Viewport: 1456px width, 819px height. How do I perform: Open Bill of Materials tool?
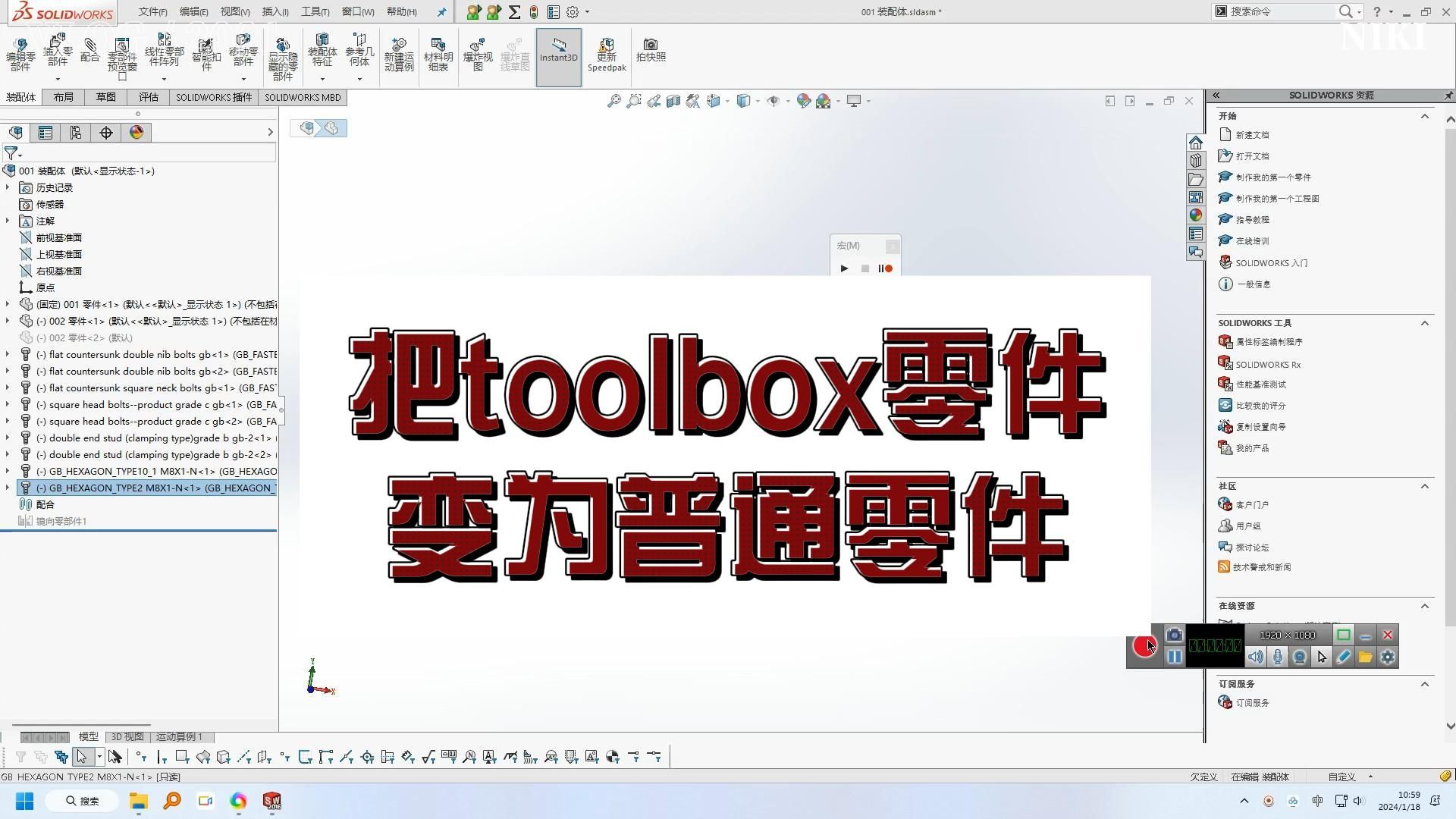tap(438, 55)
